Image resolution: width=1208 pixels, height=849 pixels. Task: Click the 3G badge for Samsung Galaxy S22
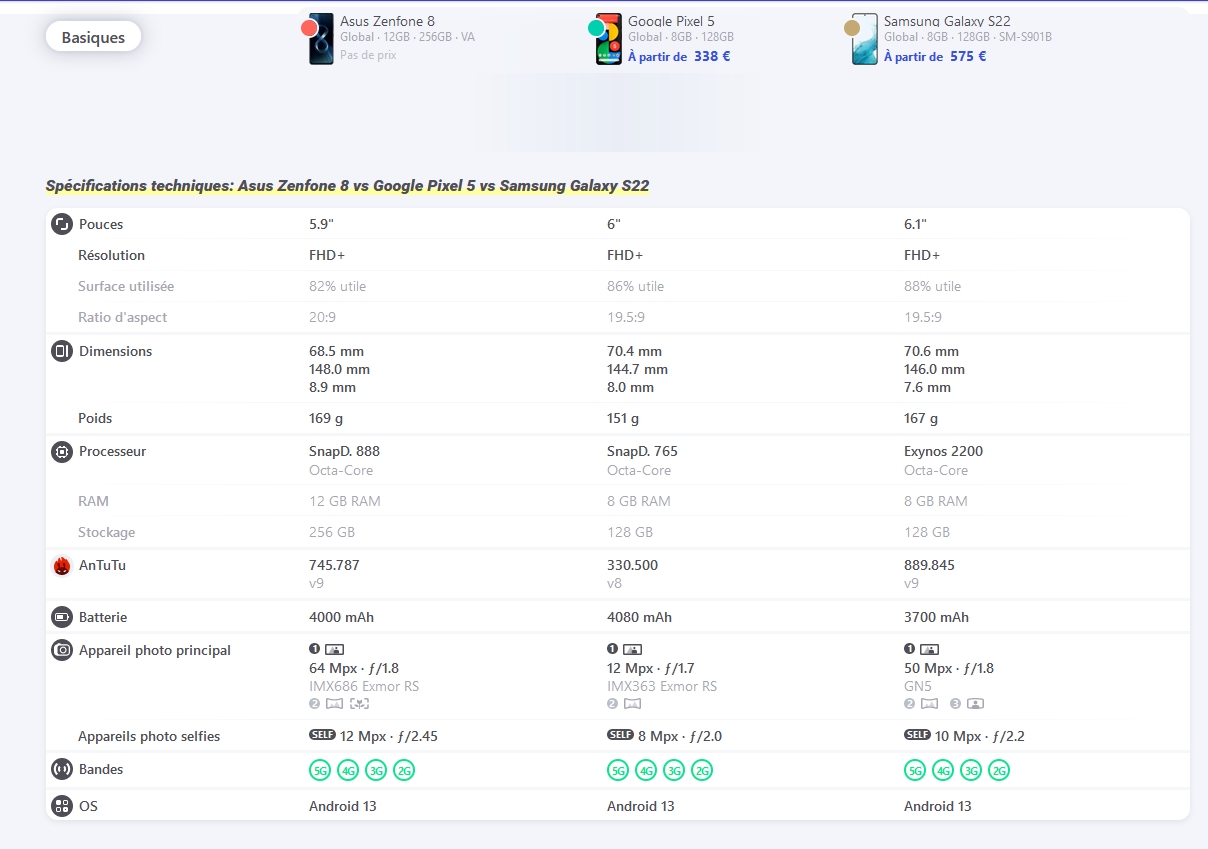tap(971, 770)
